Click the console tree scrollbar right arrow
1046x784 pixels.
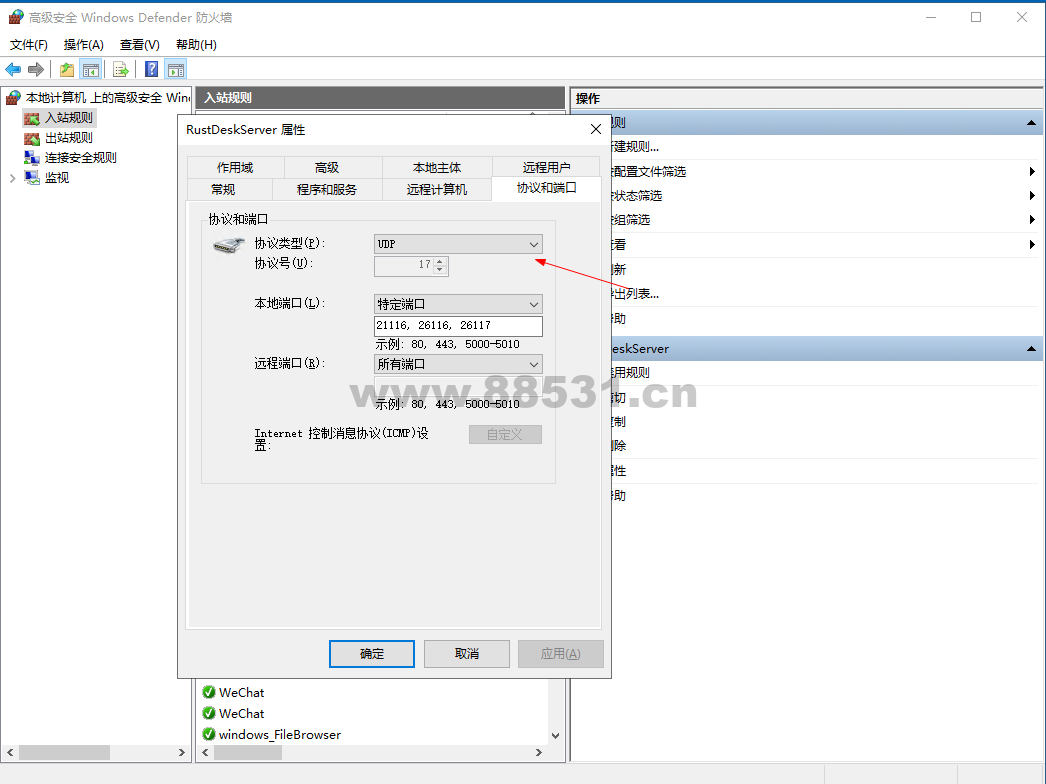click(x=181, y=753)
